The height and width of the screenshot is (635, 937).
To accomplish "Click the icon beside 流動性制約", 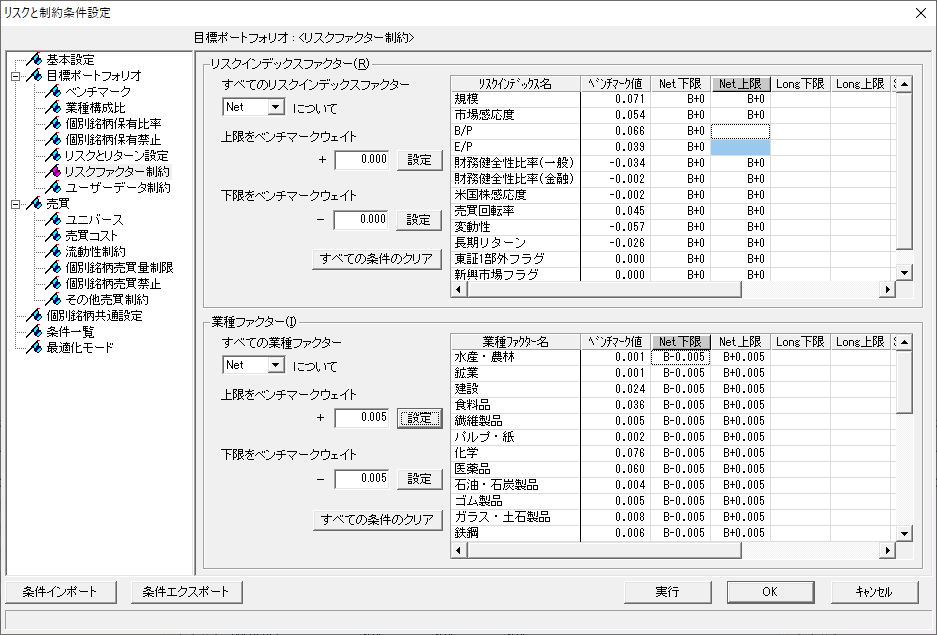I will pos(55,252).
